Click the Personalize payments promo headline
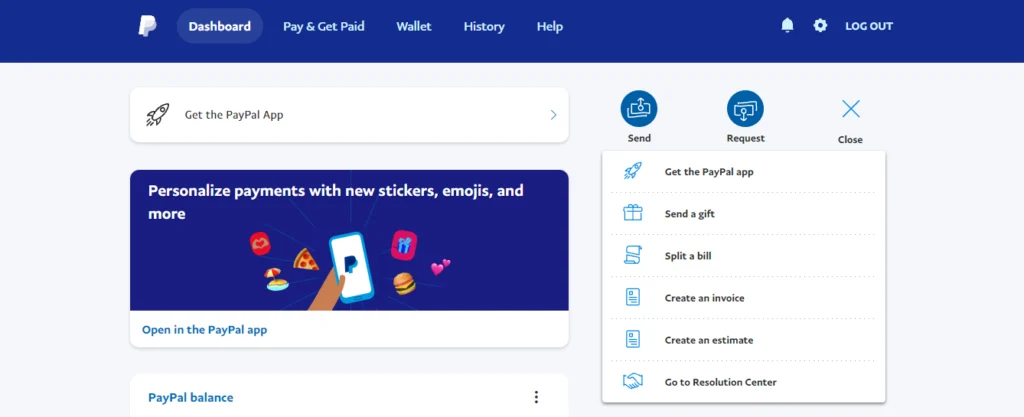Image resolution: width=1024 pixels, height=417 pixels. (x=336, y=202)
